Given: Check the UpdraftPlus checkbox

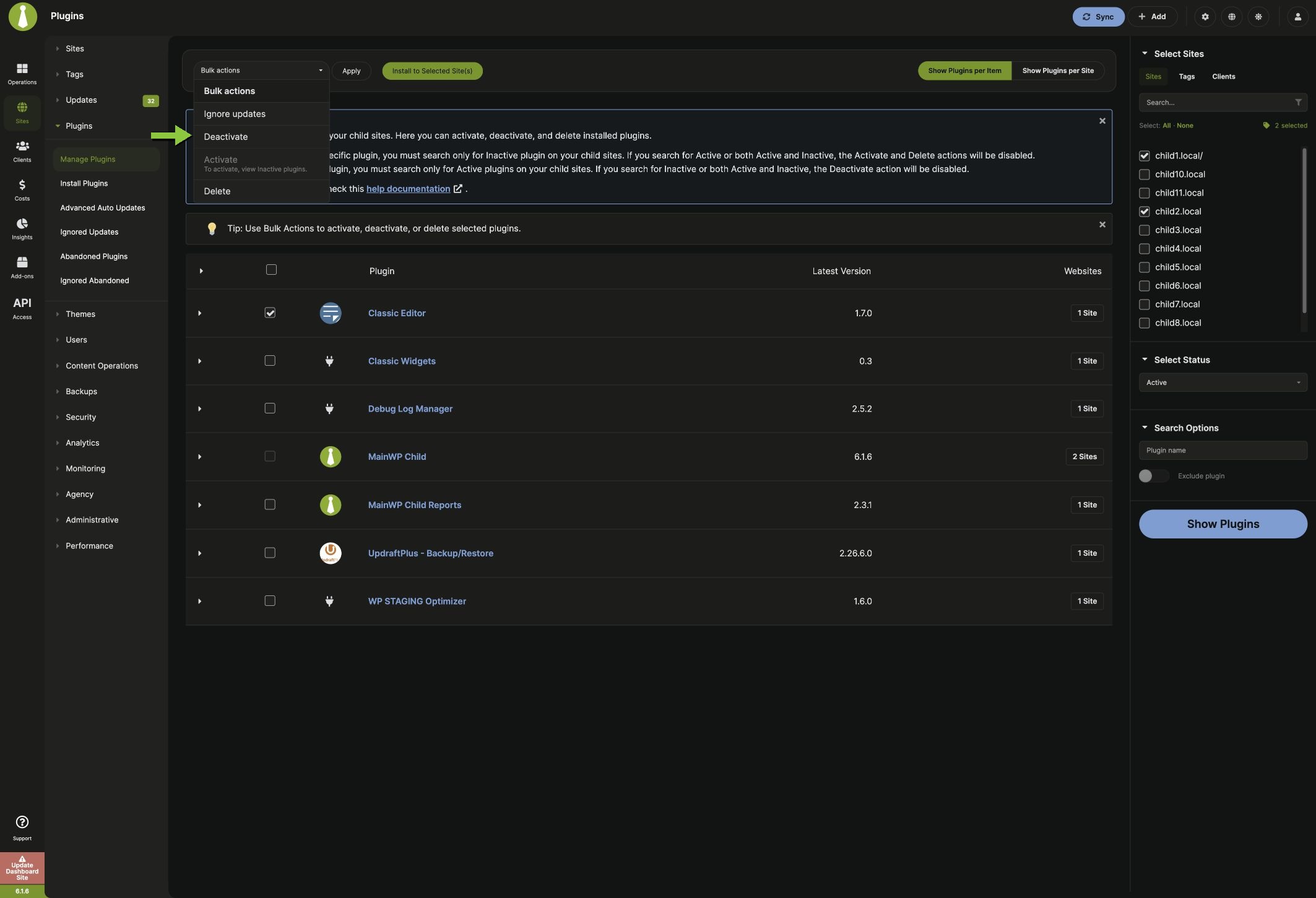Looking at the screenshot, I should click(270, 553).
